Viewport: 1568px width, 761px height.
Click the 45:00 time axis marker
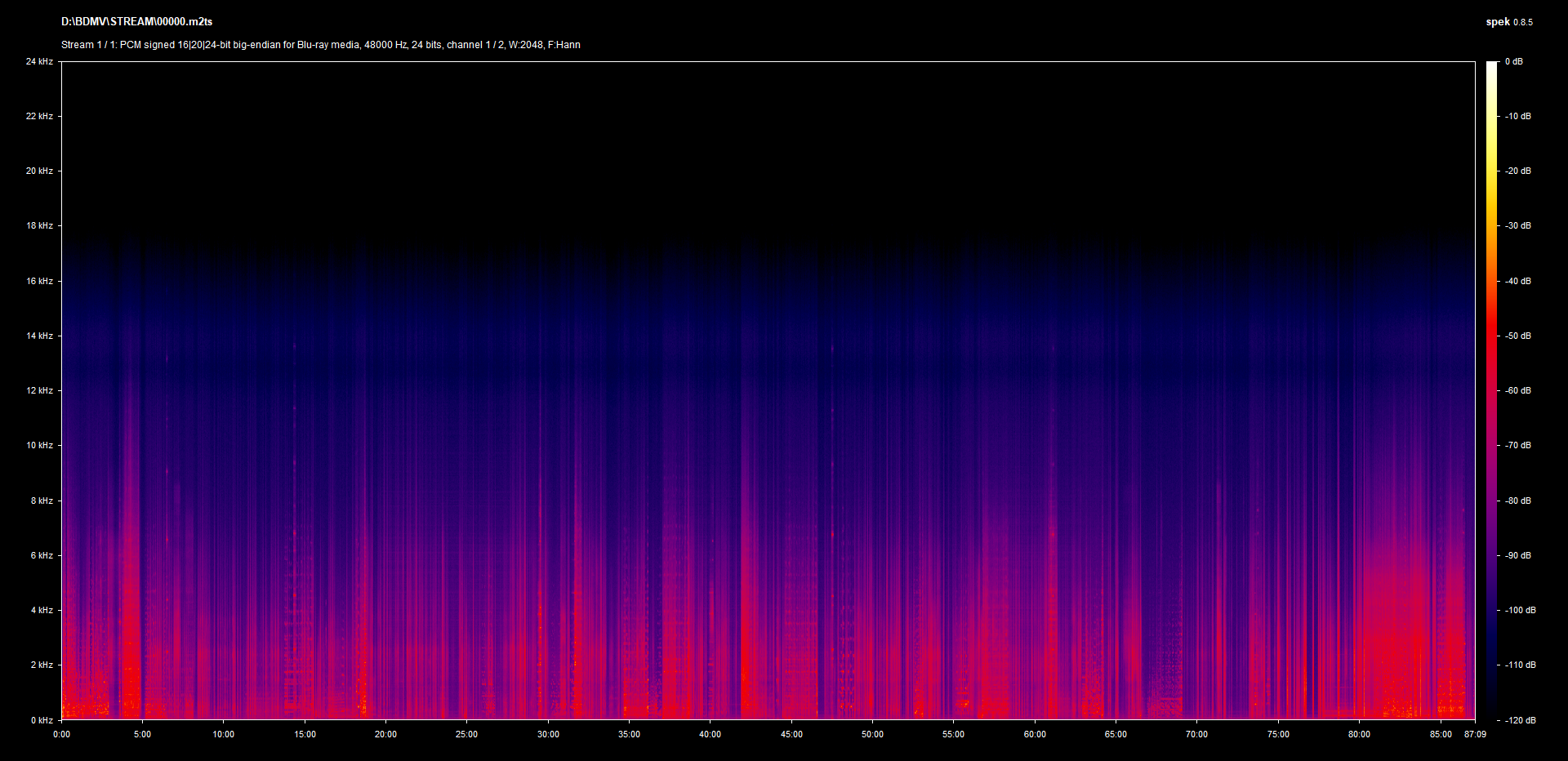click(x=791, y=735)
